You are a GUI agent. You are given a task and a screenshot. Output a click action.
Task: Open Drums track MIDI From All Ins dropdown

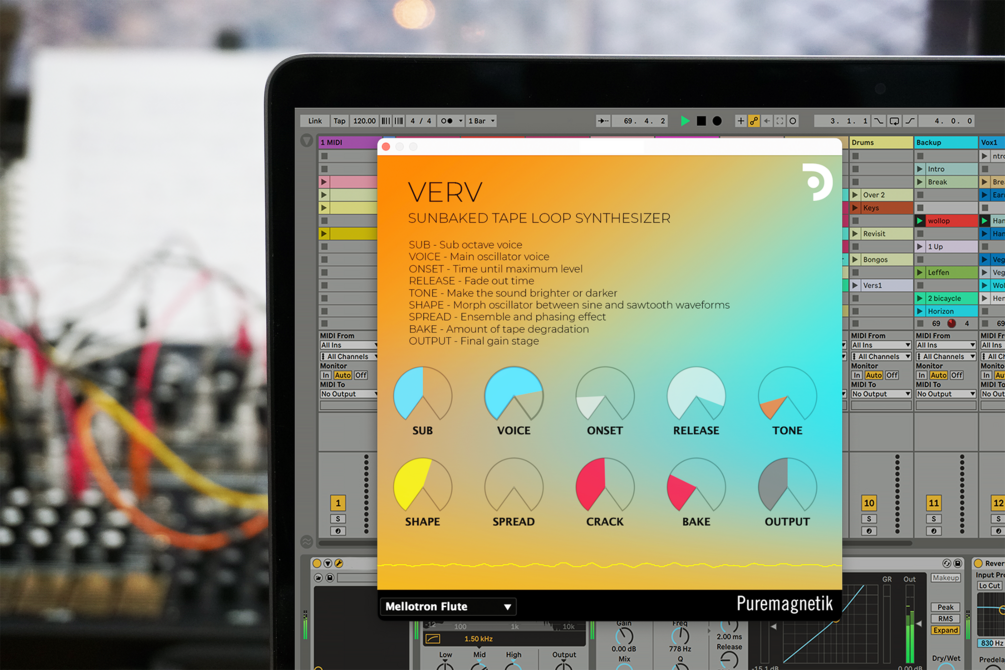pos(881,345)
